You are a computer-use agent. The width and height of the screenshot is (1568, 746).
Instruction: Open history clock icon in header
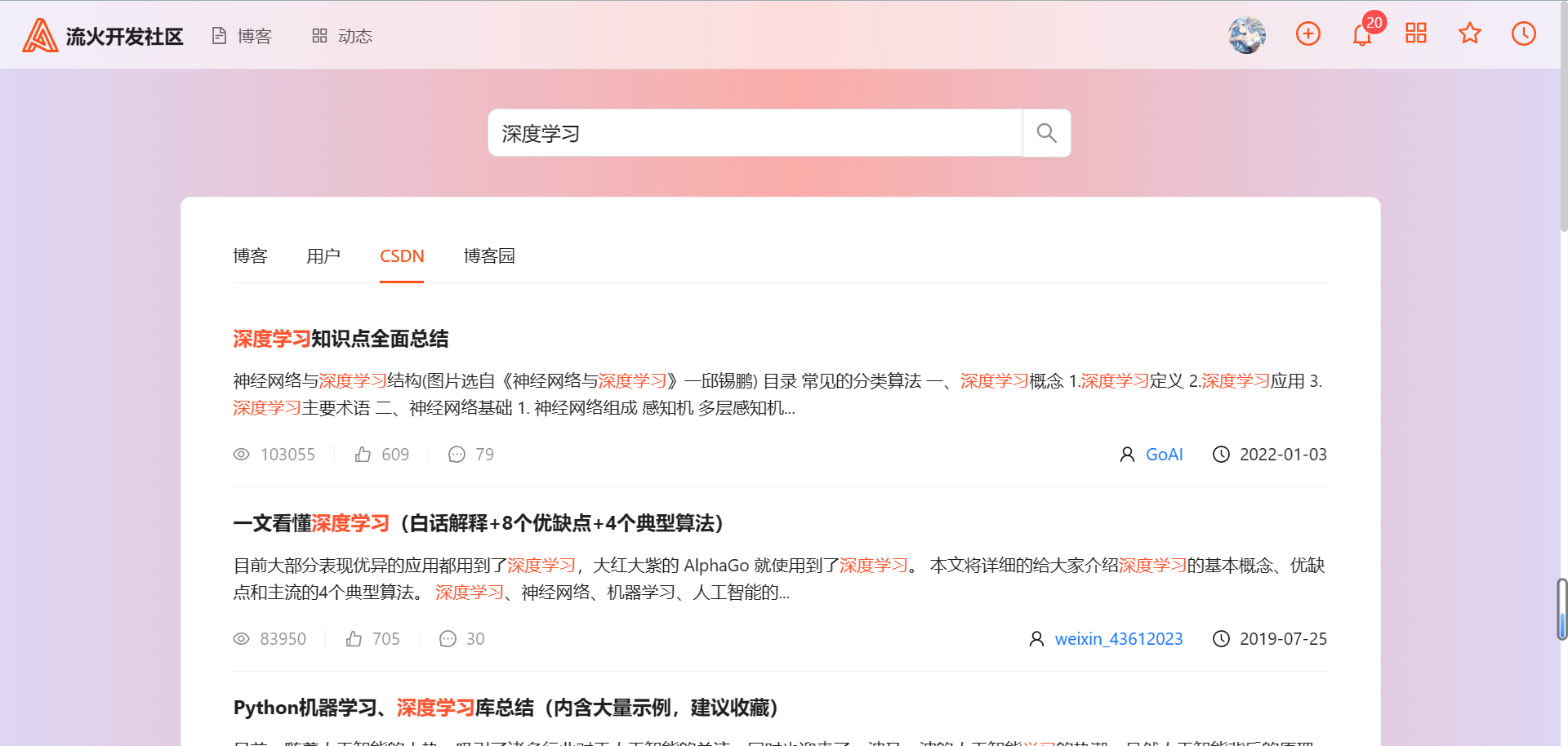[x=1524, y=33]
